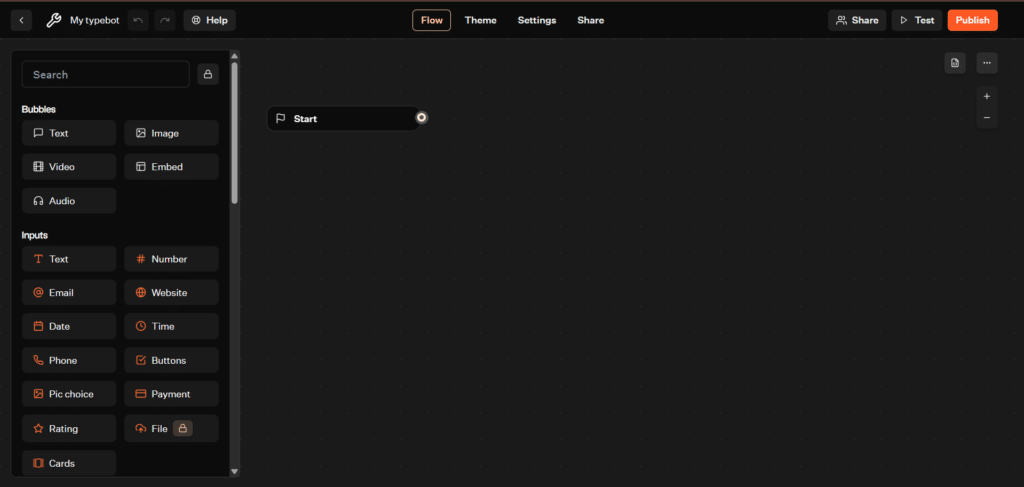Switch to the Theme tab
1024x487 pixels.
click(x=480, y=20)
